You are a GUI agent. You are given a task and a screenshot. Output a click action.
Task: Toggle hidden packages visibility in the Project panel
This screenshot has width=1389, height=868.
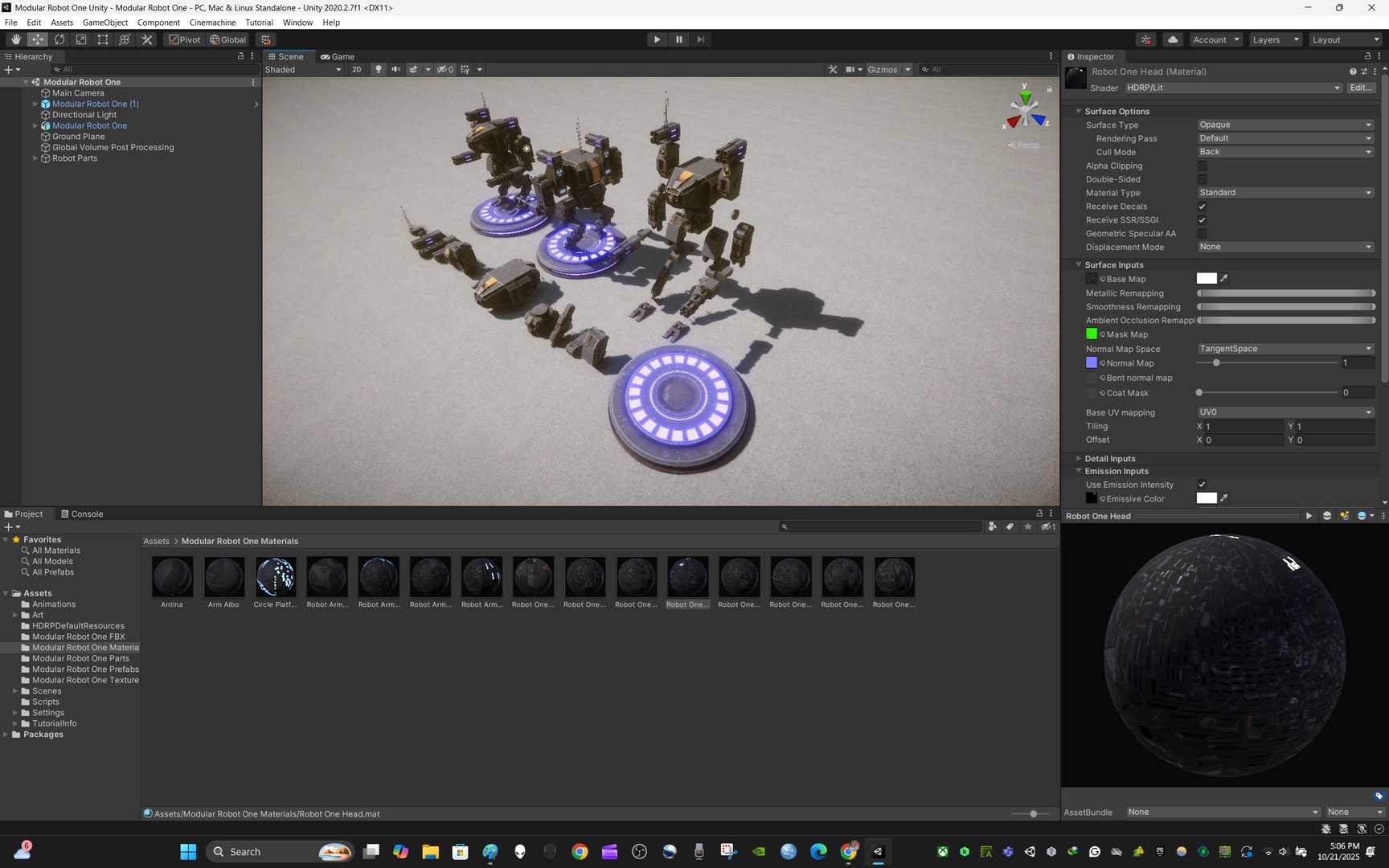(x=1048, y=526)
